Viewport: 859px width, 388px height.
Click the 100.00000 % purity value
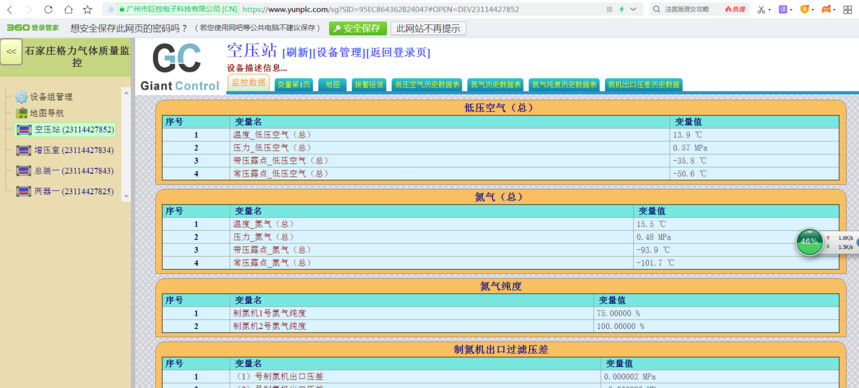tap(621, 327)
